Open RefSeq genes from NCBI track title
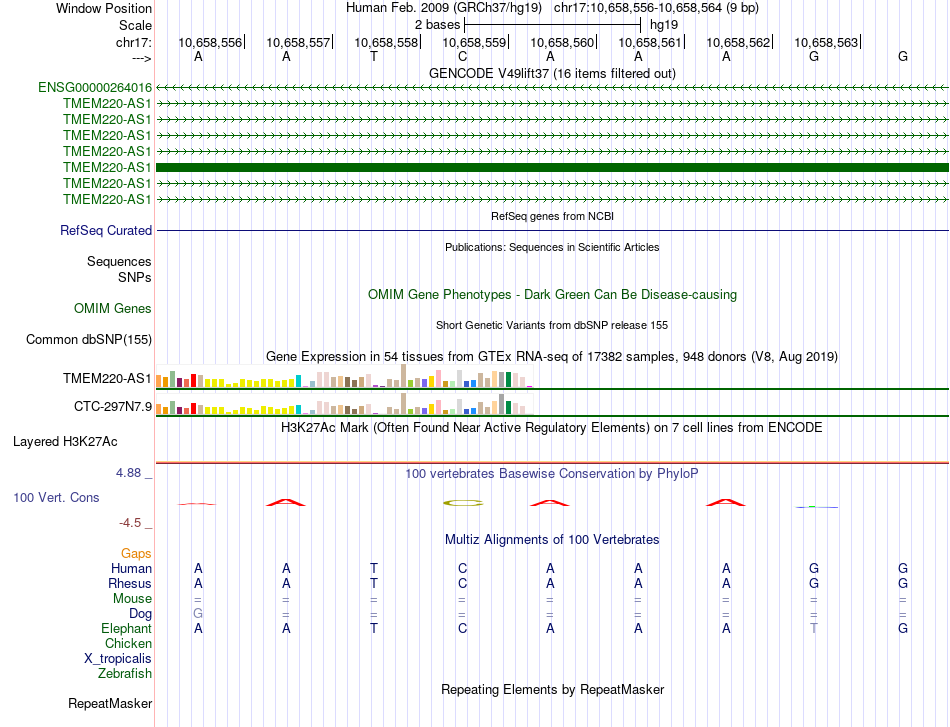Screen dimensions: 950x727 point(552,216)
